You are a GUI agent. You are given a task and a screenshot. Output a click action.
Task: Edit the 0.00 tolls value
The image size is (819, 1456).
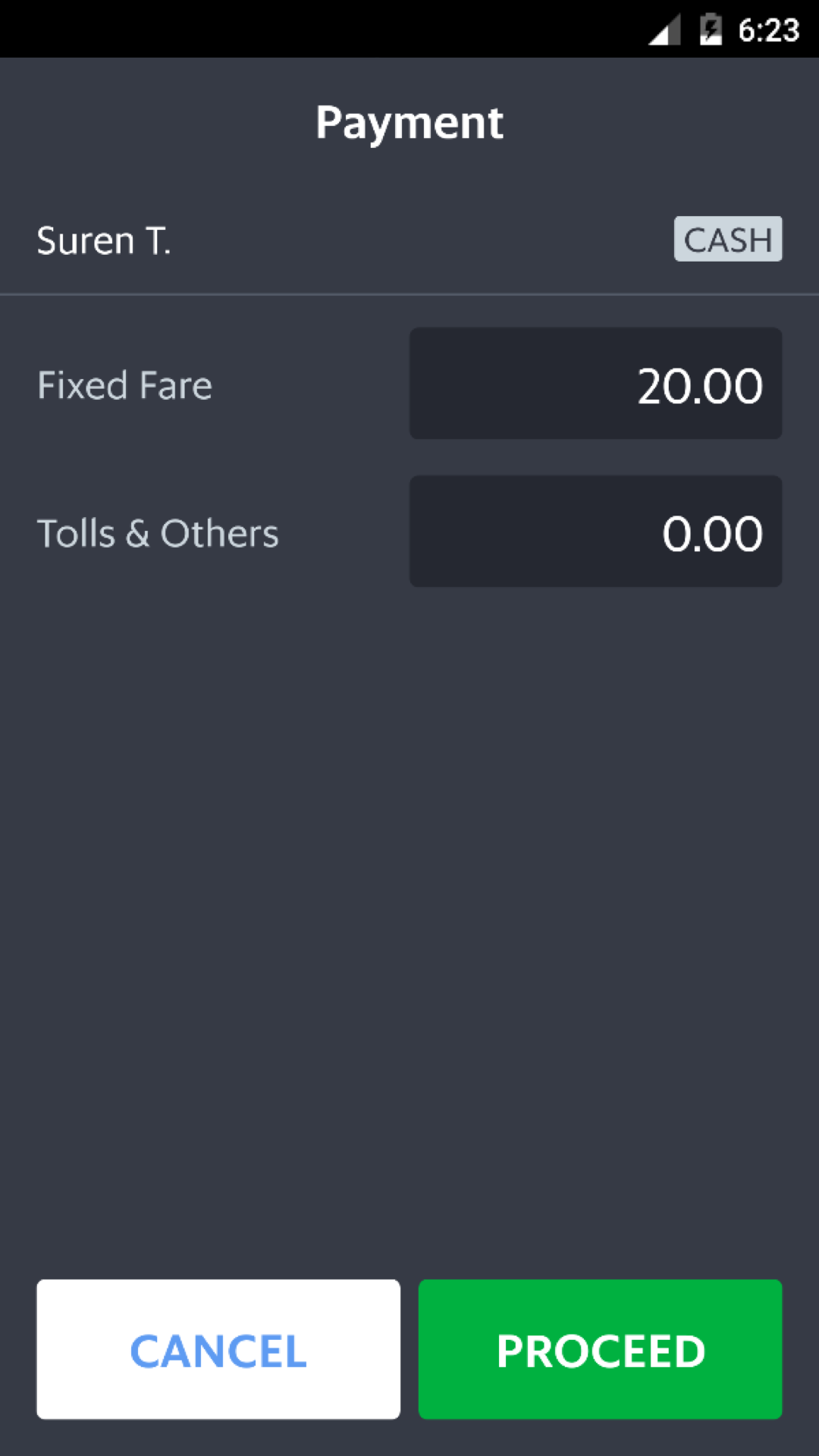711,534
